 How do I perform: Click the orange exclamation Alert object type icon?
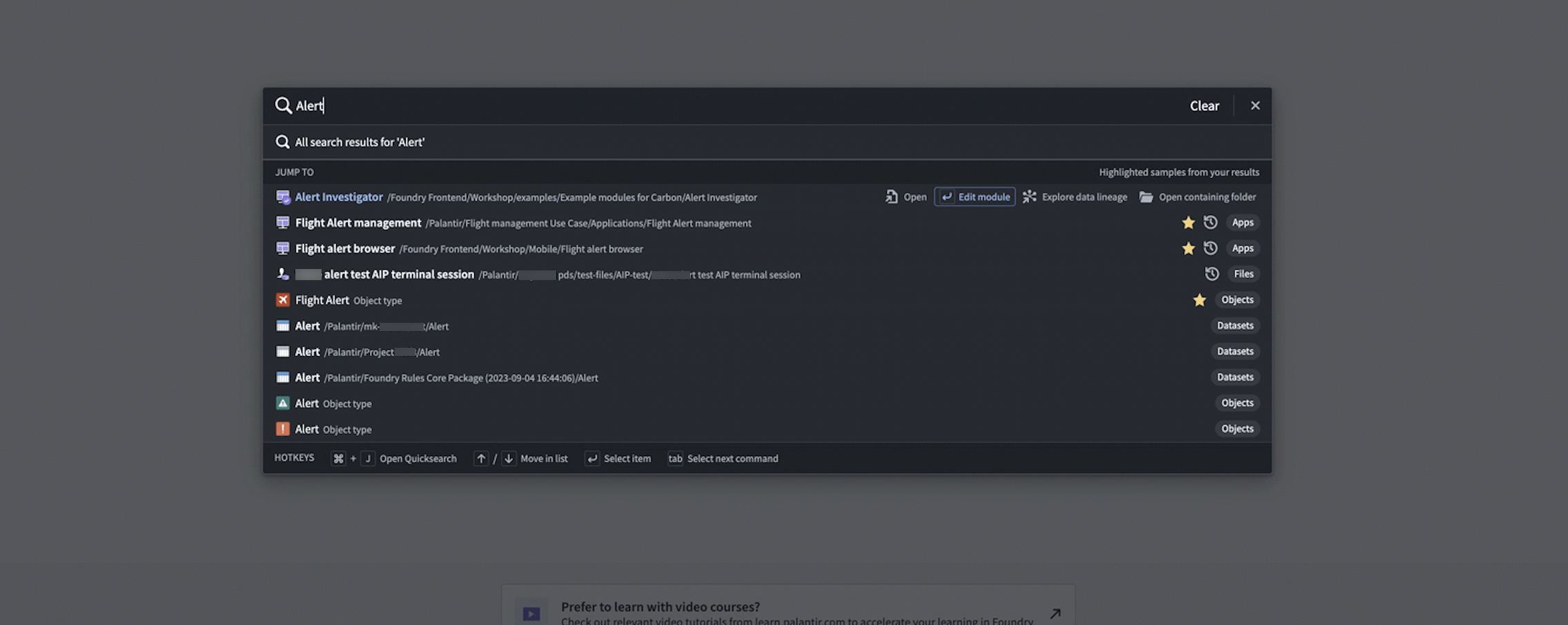(283, 429)
